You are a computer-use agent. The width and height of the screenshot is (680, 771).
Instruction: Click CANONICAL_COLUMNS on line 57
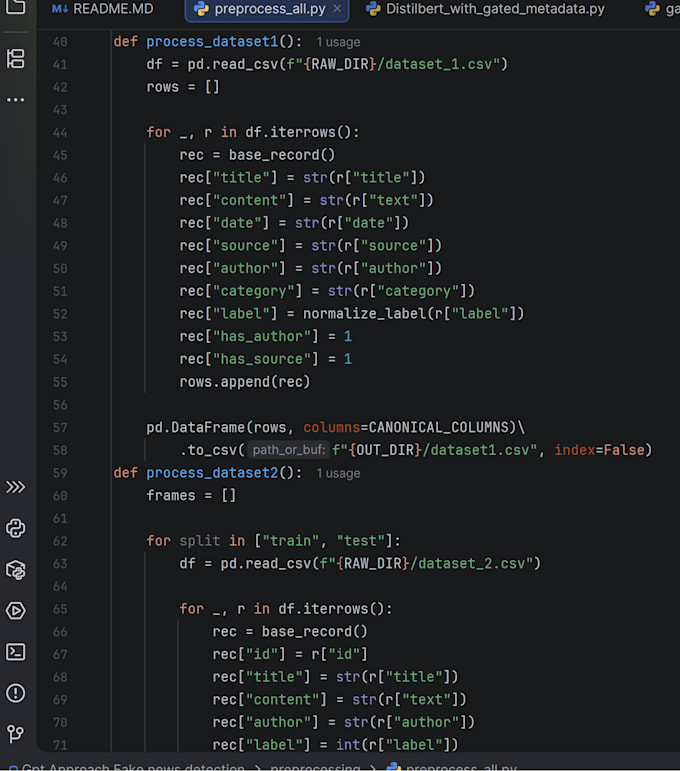click(439, 427)
